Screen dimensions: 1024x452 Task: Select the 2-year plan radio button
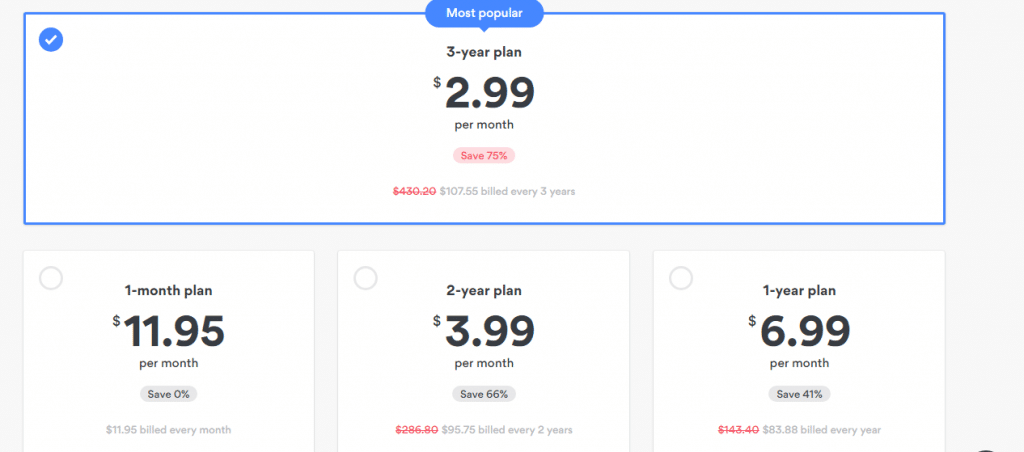click(x=366, y=278)
